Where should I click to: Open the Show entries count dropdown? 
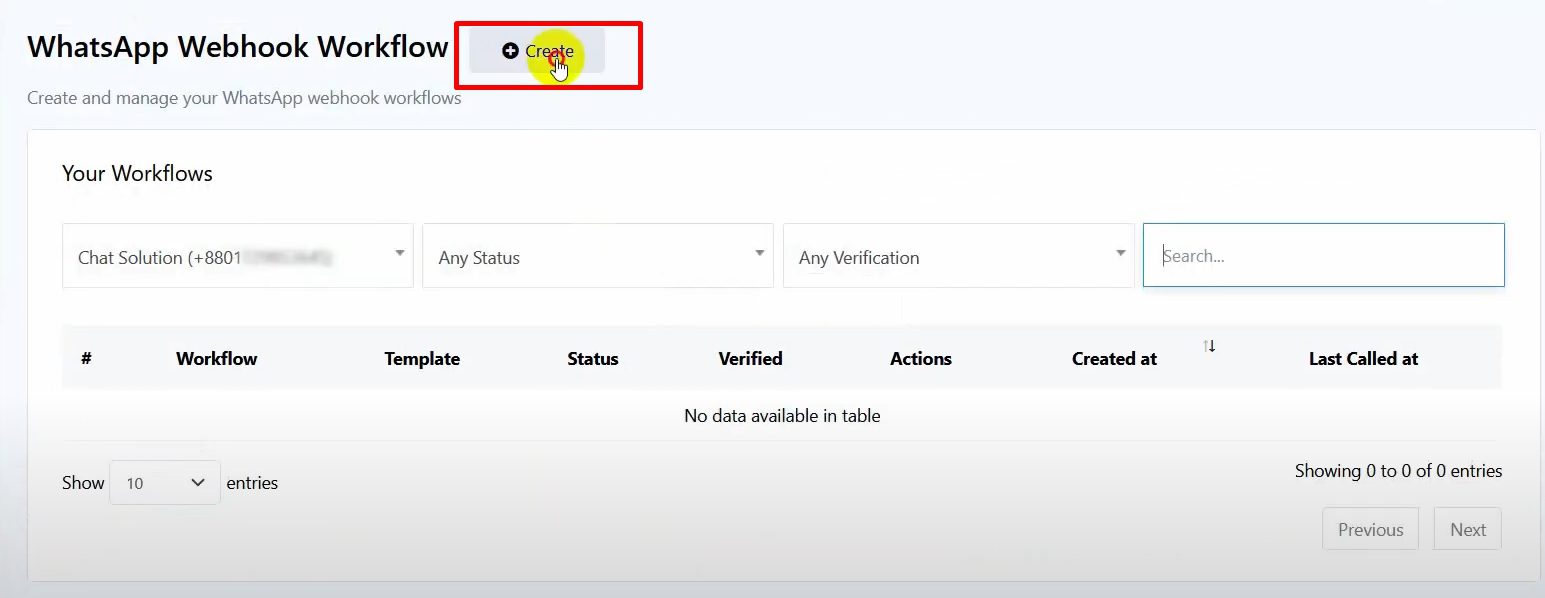[165, 483]
